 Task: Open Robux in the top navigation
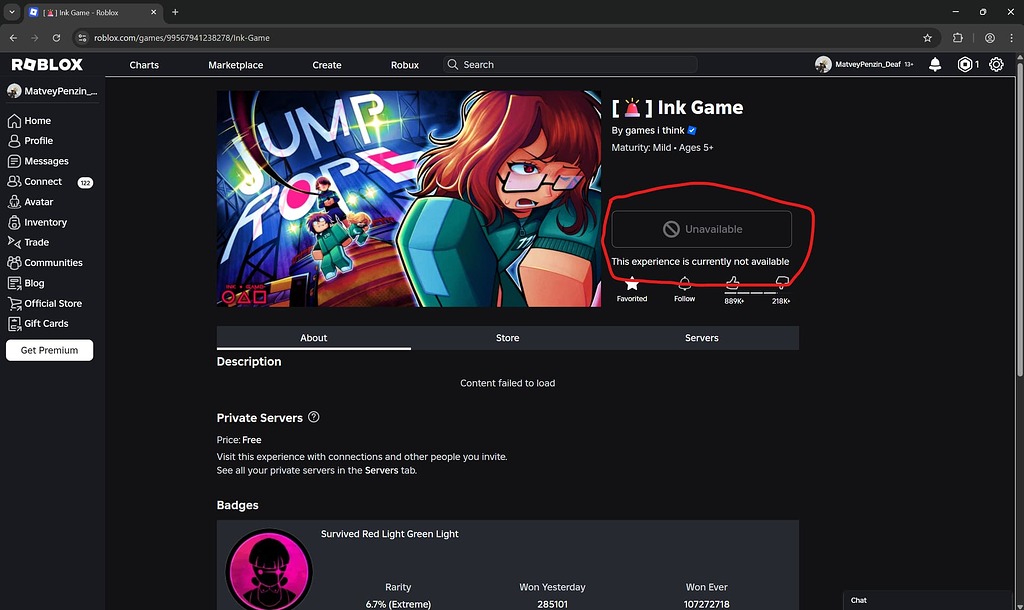pyautogui.click(x=405, y=65)
